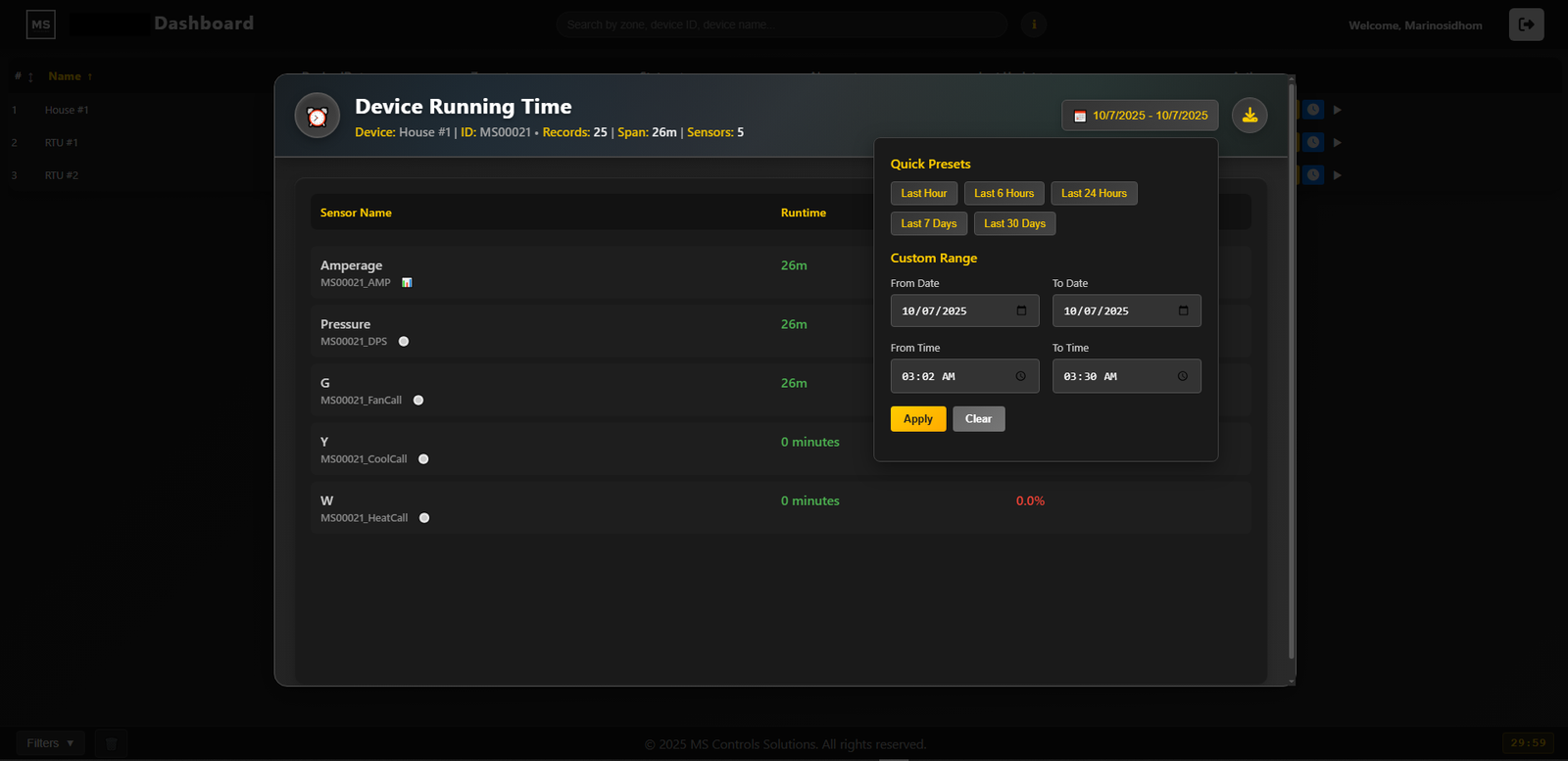Viewport: 1568px width, 761px height.
Task: Select the Last 30 Days preset
Action: (x=1014, y=224)
